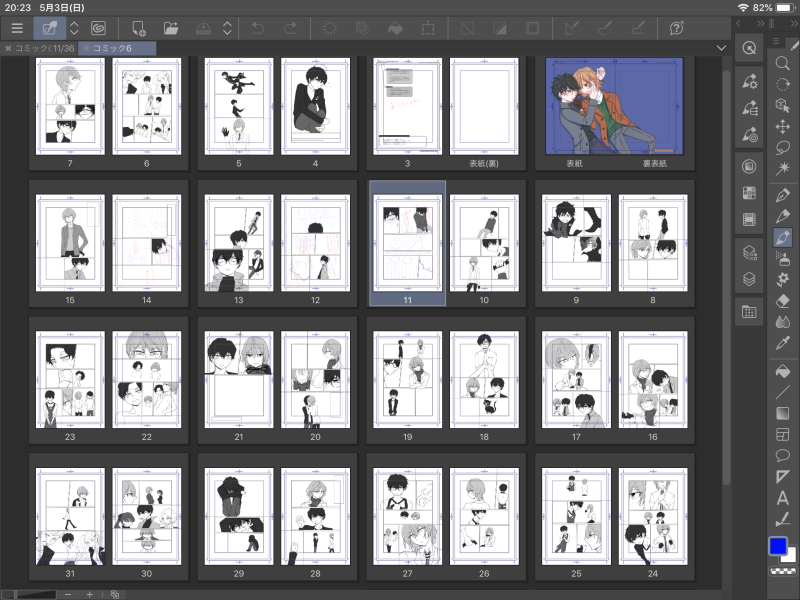The width and height of the screenshot is (800, 600).
Task: Expand the far-right toolbox double chevron
Action: tap(795, 23)
